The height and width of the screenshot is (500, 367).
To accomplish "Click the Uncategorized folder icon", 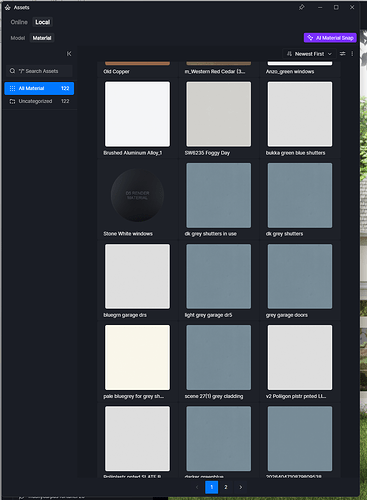I will click(12, 101).
